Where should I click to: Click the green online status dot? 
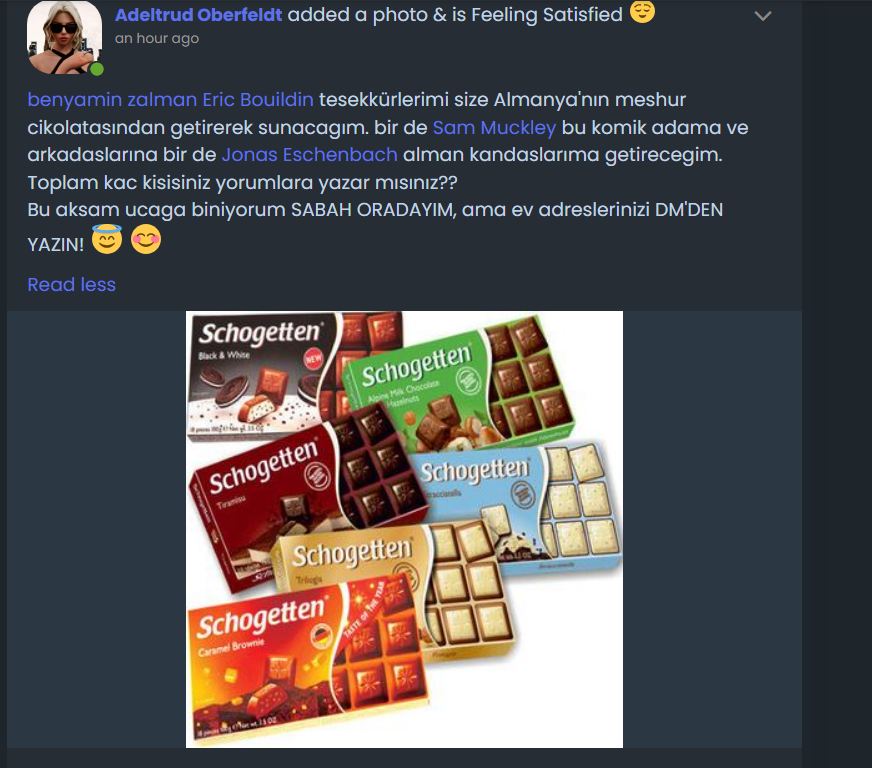tap(97, 69)
